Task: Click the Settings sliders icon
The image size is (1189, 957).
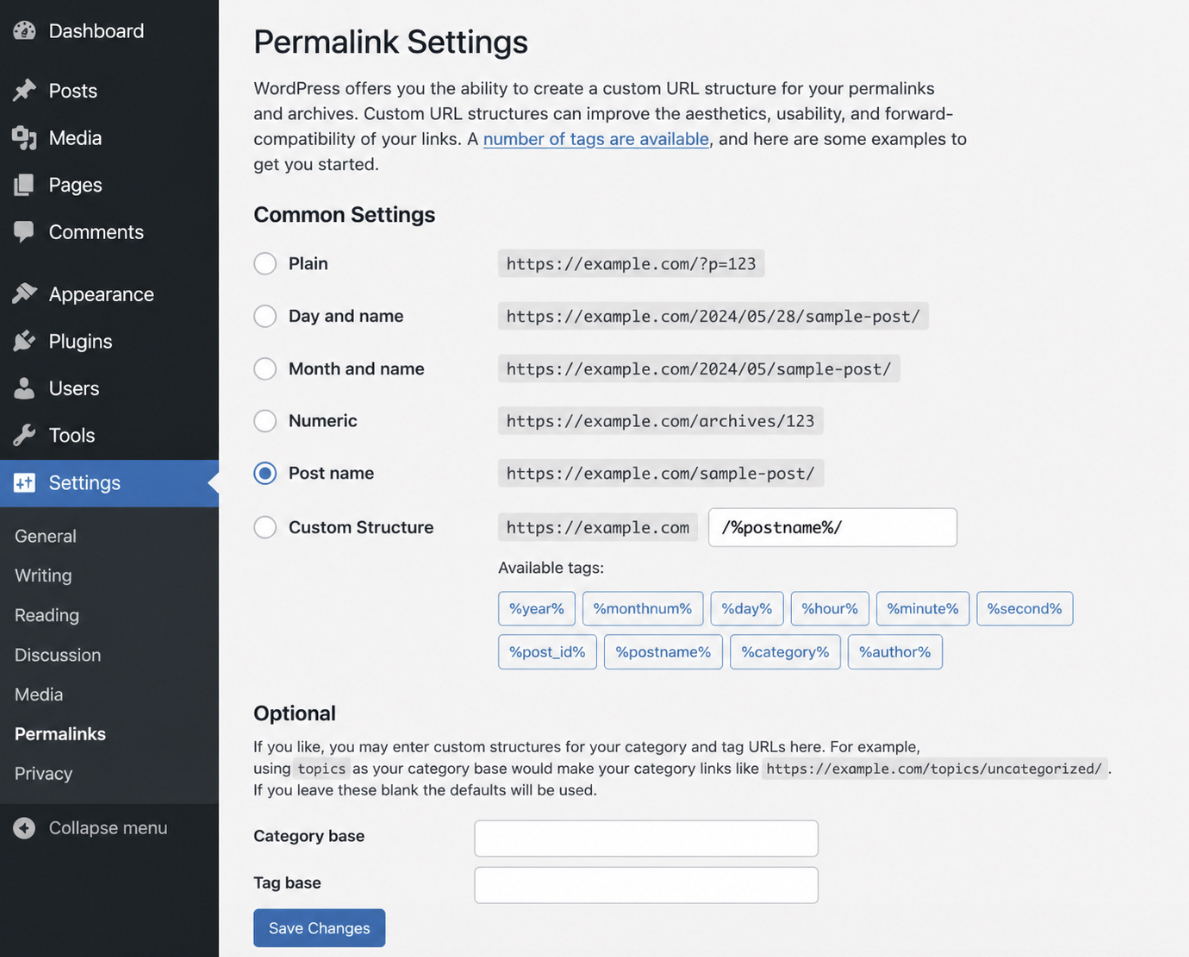Action: [x=24, y=483]
